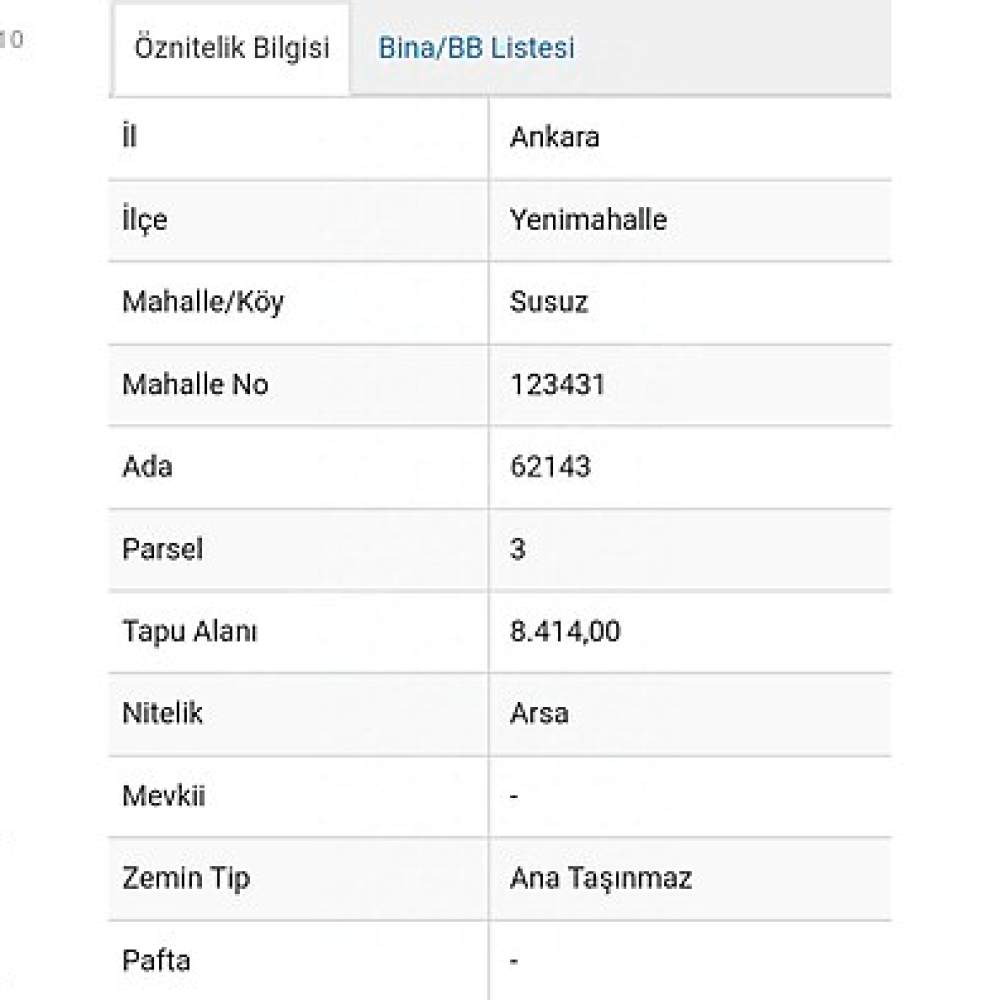1000x1000 pixels.
Task: Select the Öznitelik Bilgisi tab
Action: coord(232,48)
